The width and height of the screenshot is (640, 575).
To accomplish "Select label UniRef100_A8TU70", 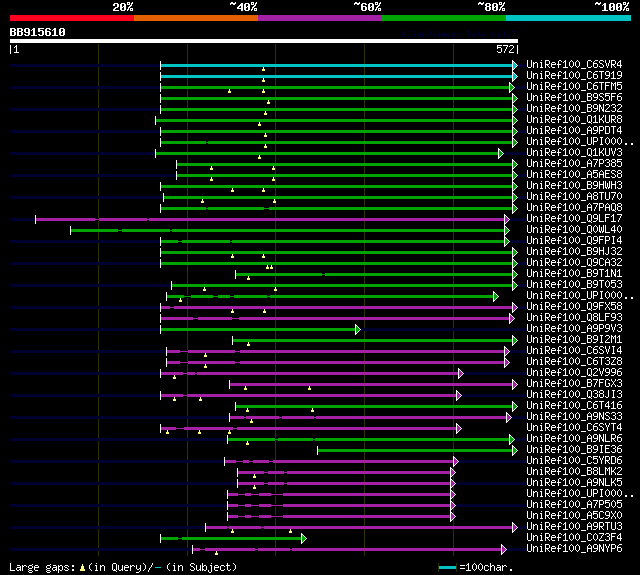I will (574, 197).
